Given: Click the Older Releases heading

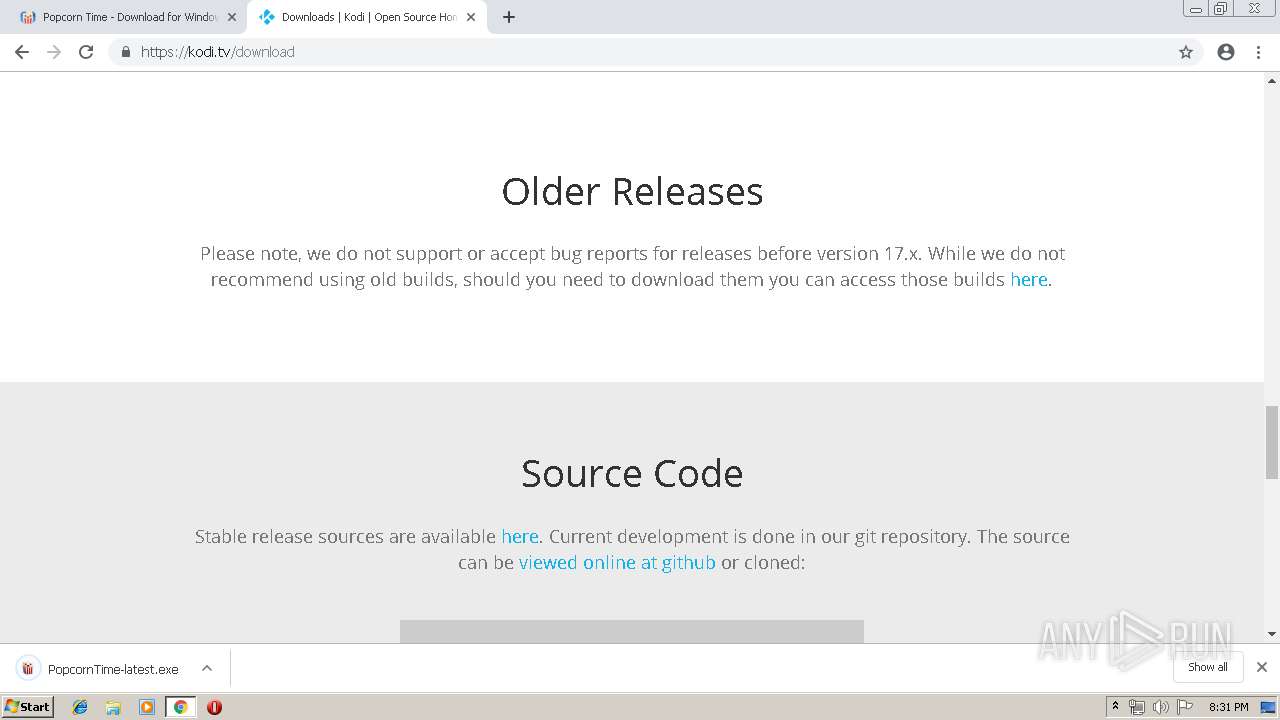Looking at the screenshot, I should [632, 191].
